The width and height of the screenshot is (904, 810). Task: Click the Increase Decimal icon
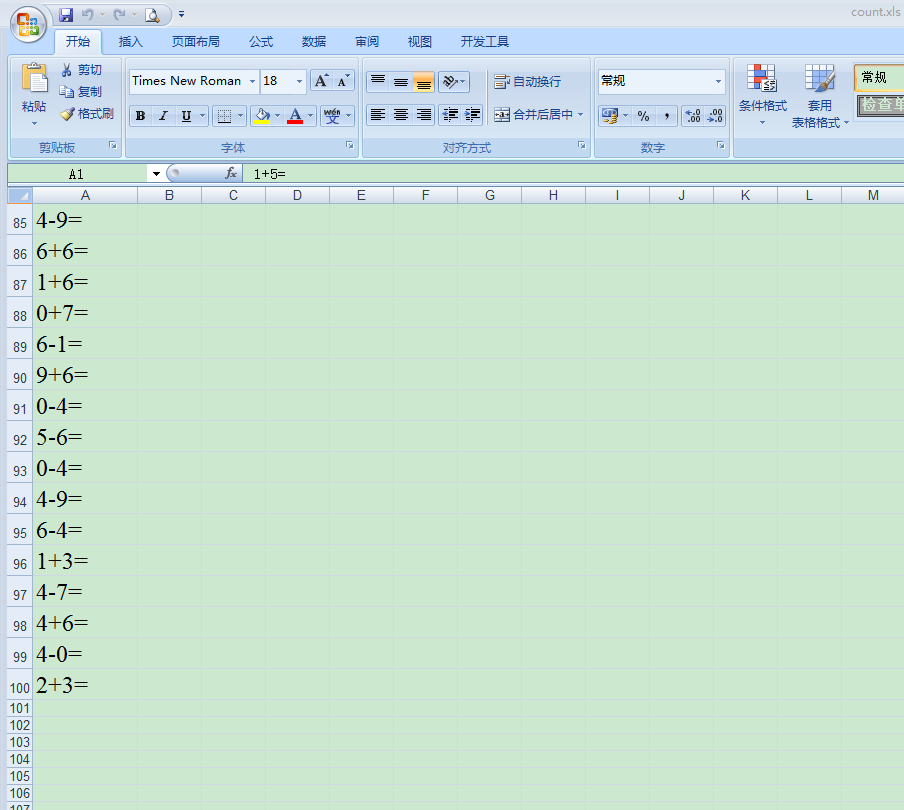tap(692, 116)
